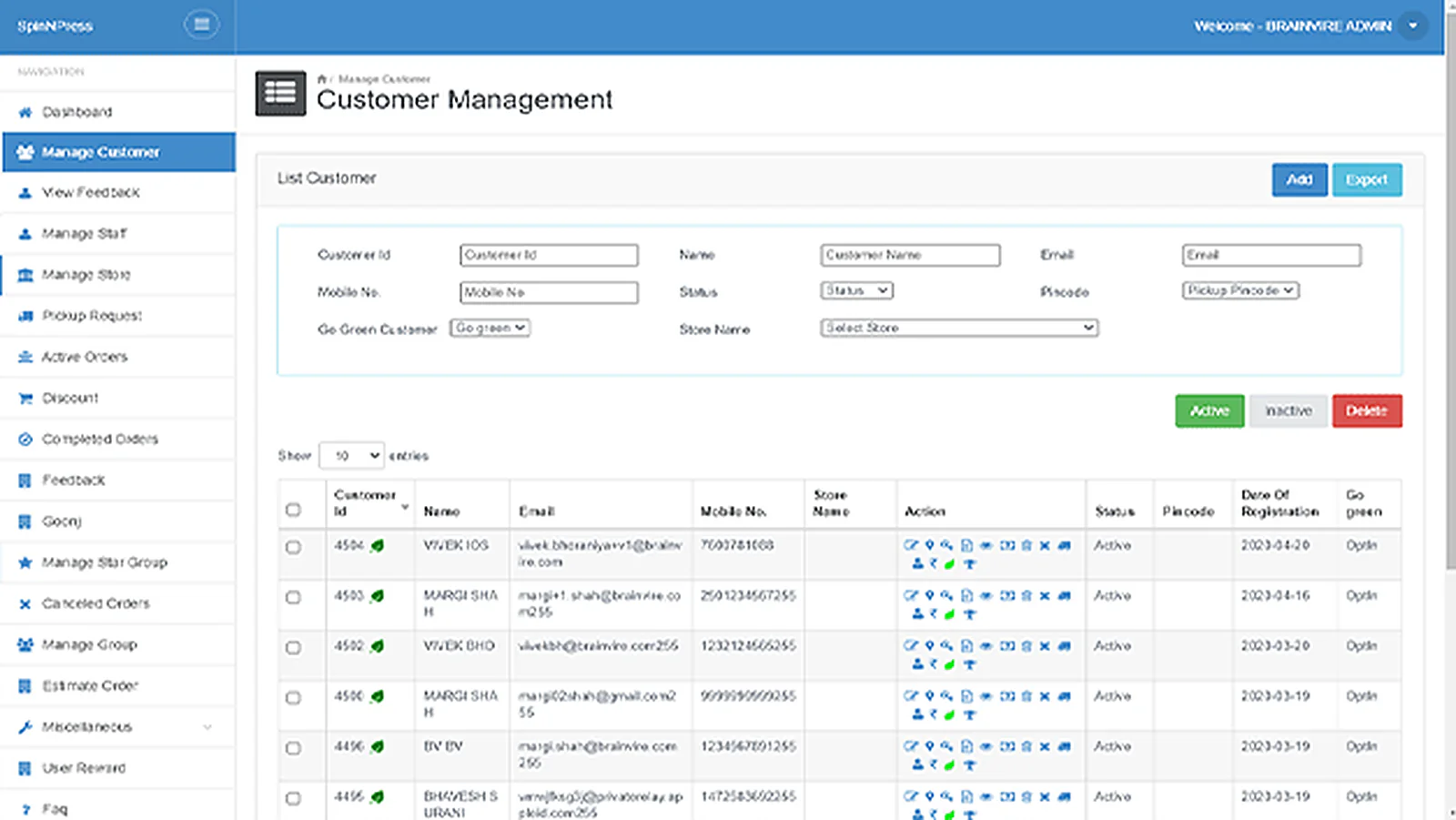Image resolution: width=1456 pixels, height=820 pixels.
Task: Click the Customer Name input field
Action: pos(910,255)
